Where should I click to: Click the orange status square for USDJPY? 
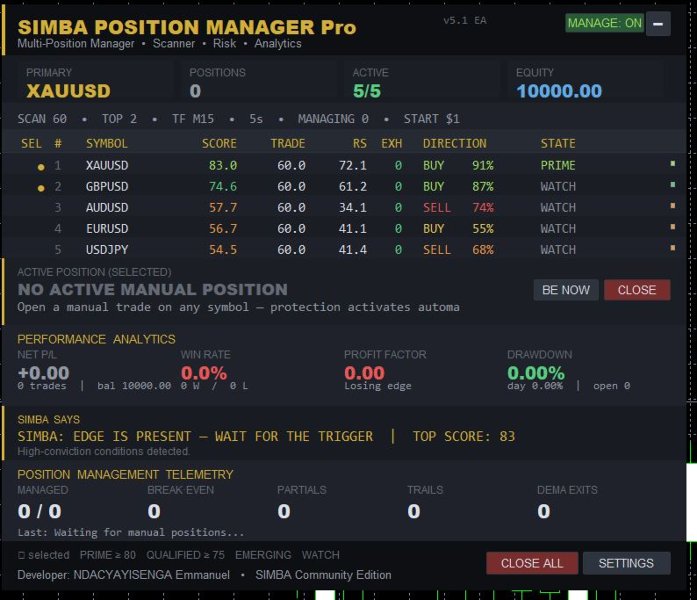tap(673, 248)
